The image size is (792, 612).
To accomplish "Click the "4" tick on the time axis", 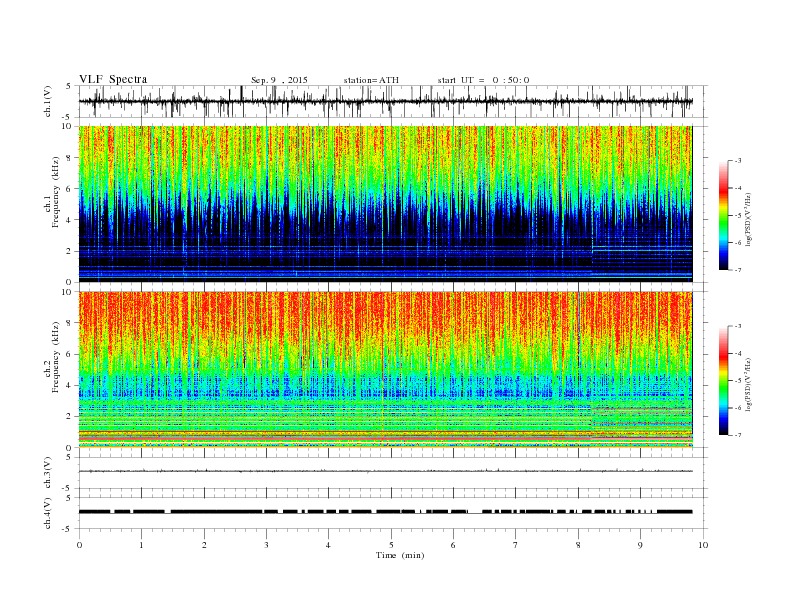I will (x=328, y=545).
